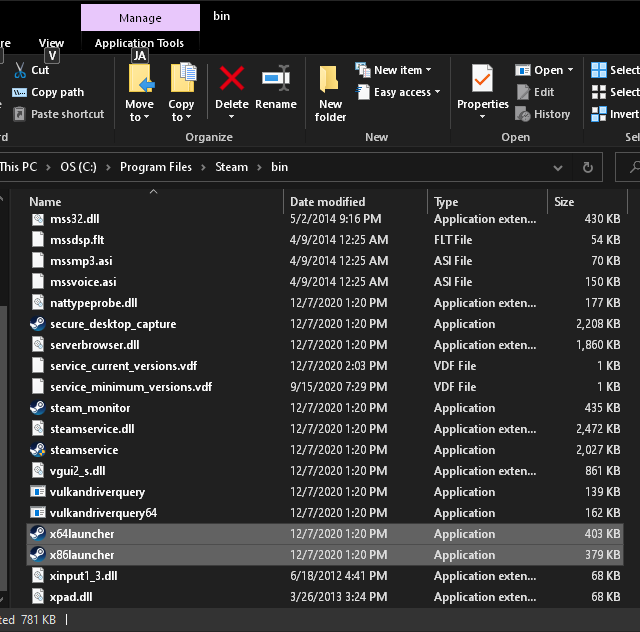This screenshot has width=640, height=632.
Task: Select the file mssmp3.asi
Action: [x=324, y=261]
